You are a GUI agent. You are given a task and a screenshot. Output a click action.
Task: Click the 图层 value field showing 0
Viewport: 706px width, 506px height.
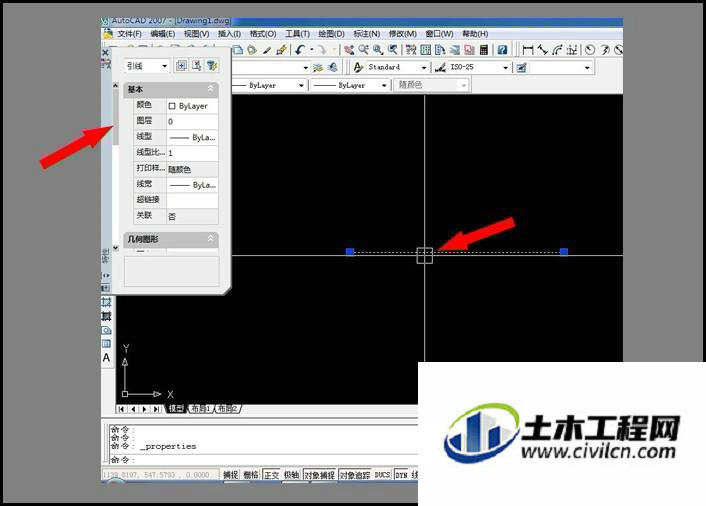pos(193,122)
